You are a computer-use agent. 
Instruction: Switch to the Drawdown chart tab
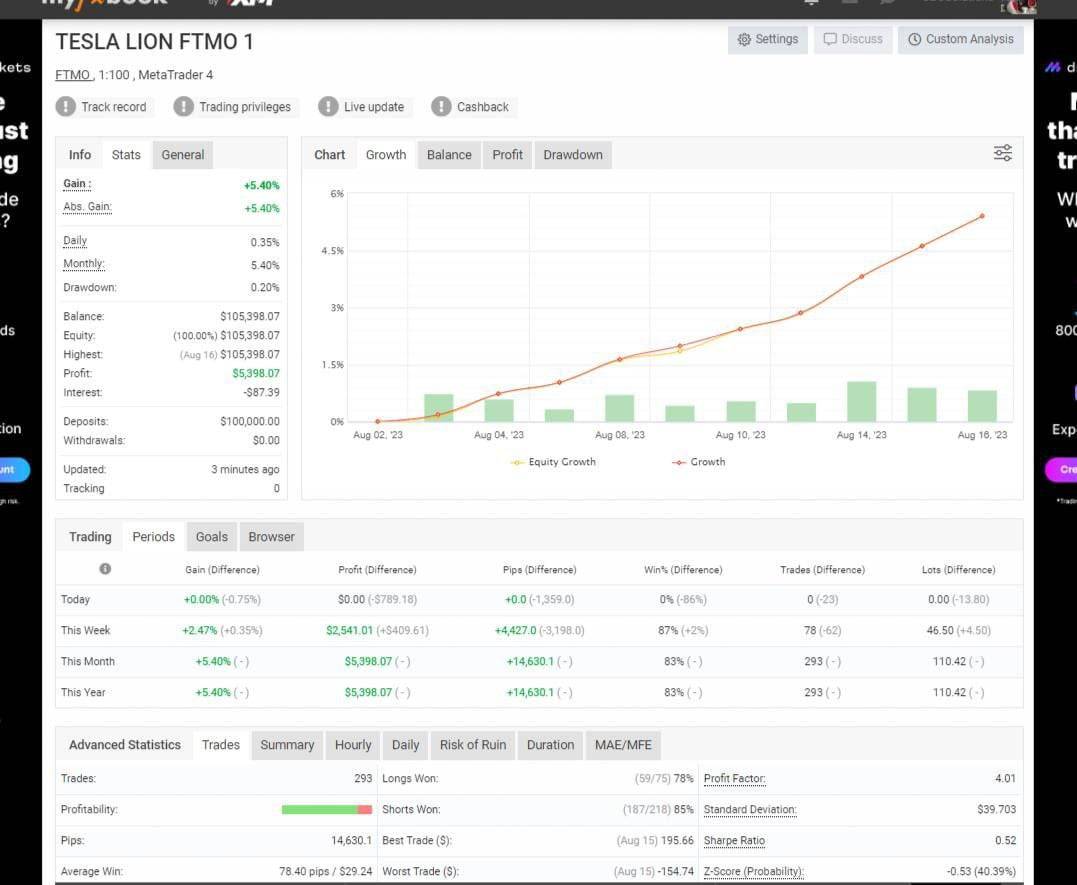pos(573,155)
